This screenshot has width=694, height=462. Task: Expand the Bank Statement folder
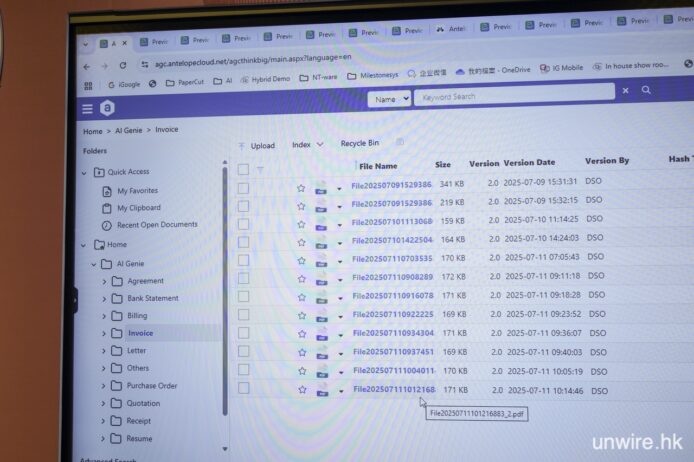(x=104, y=299)
